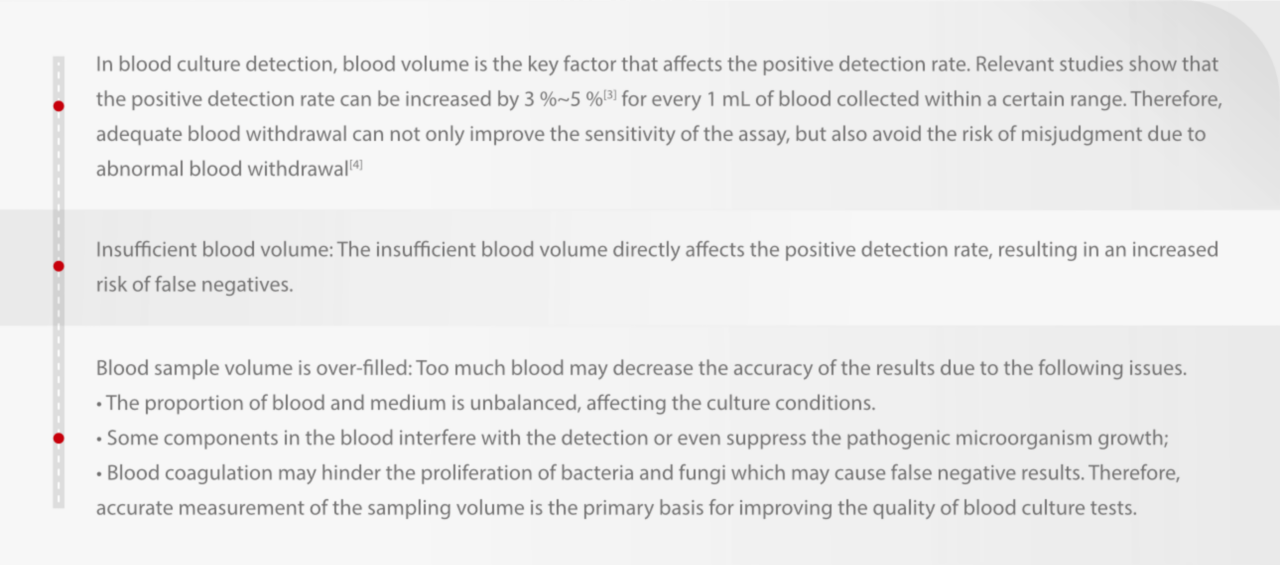Click the red dot beside the over-filled section

click(x=59, y=438)
